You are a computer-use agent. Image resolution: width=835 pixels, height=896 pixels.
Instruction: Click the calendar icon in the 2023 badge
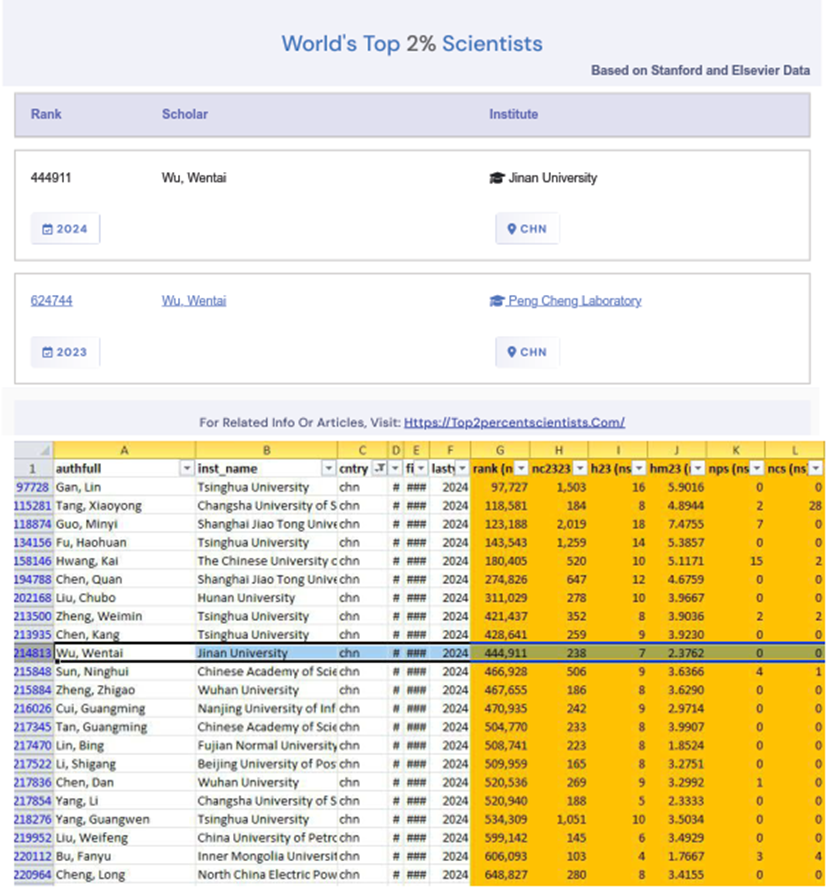pyautogui.click(x=47, y=352)
